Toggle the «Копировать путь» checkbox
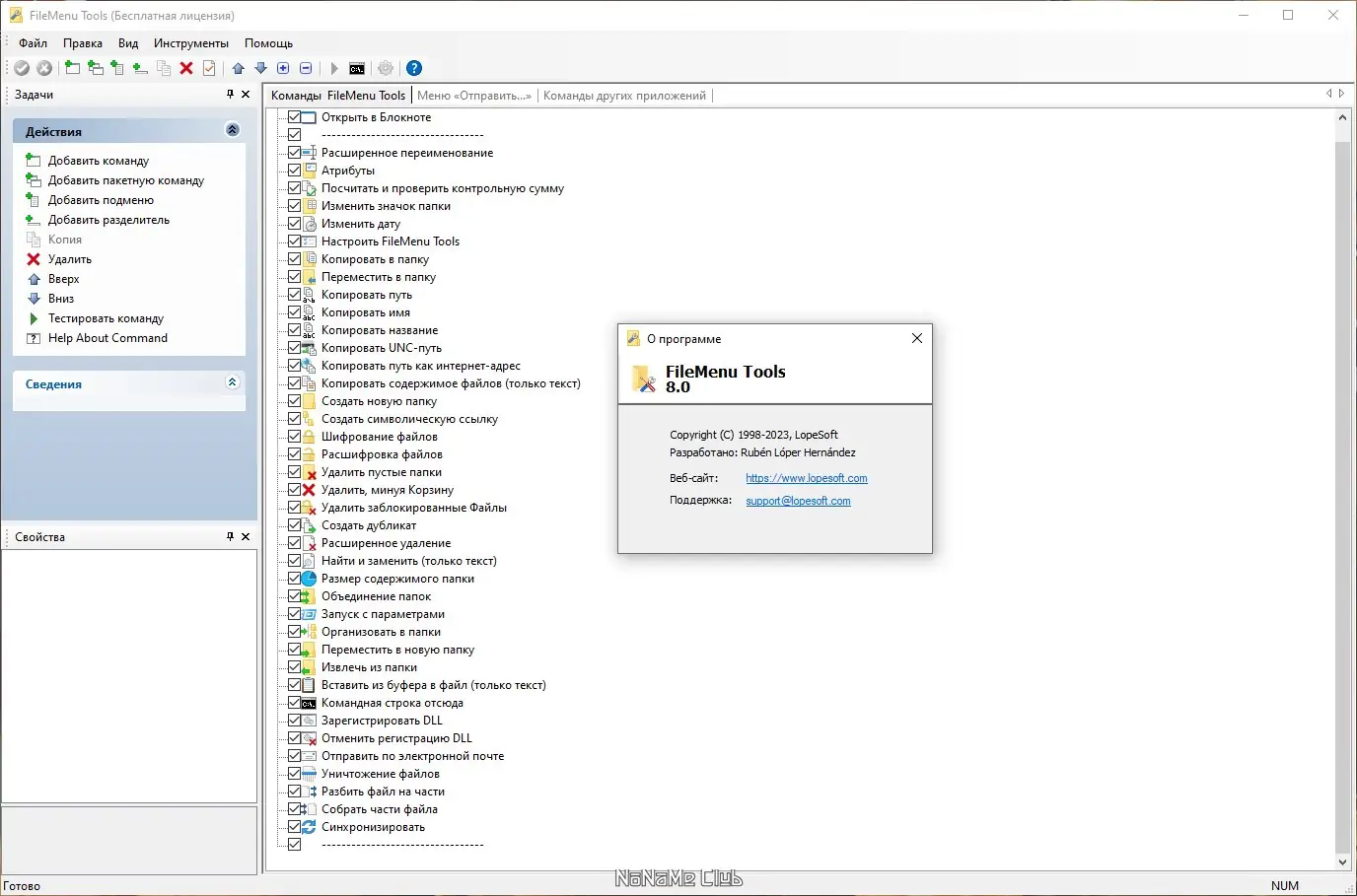The image size is (1357, 896). tap(294, 295)
